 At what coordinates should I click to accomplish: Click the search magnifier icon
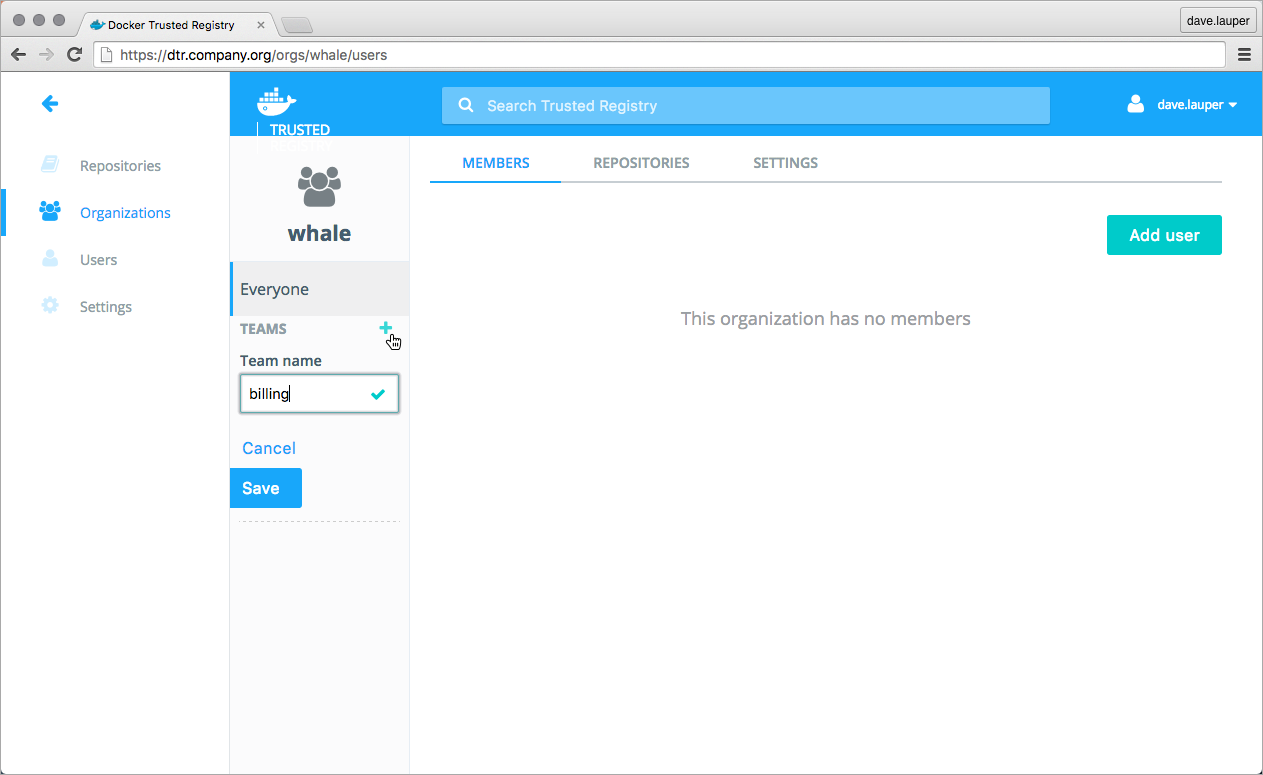tap(465, 106)
